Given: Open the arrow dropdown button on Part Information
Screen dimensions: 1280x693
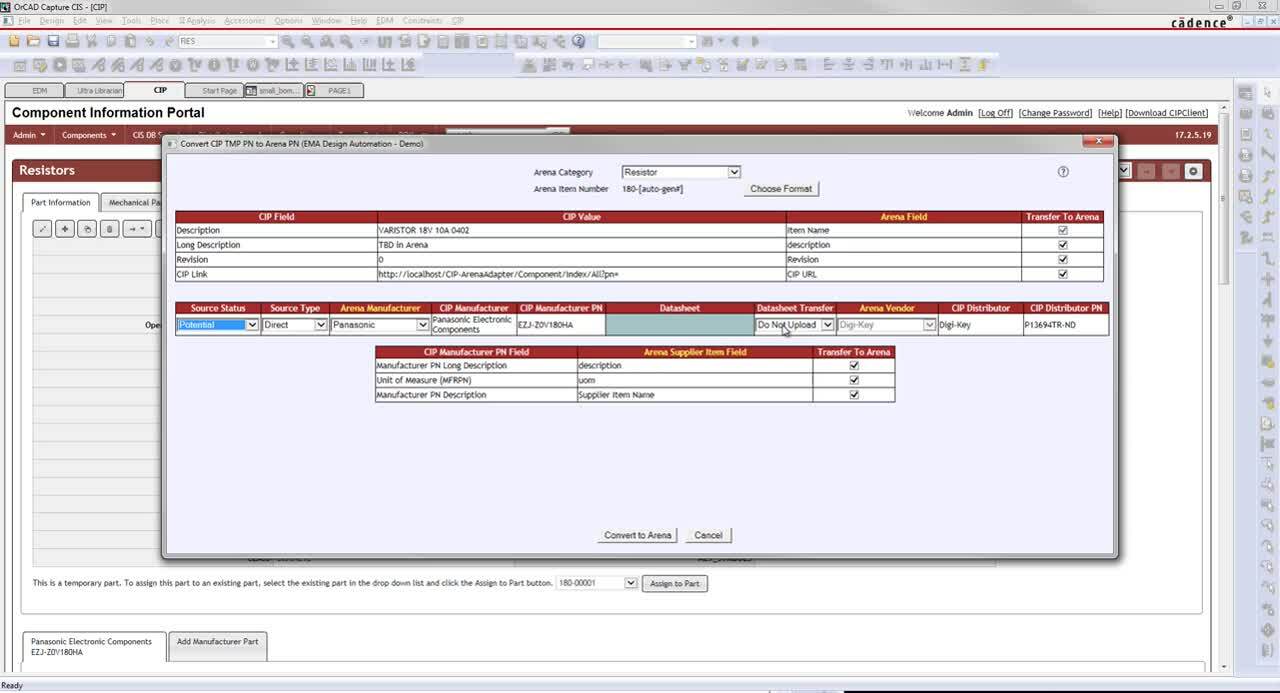Looking at the screenshot, I should (x=136, y=229).
